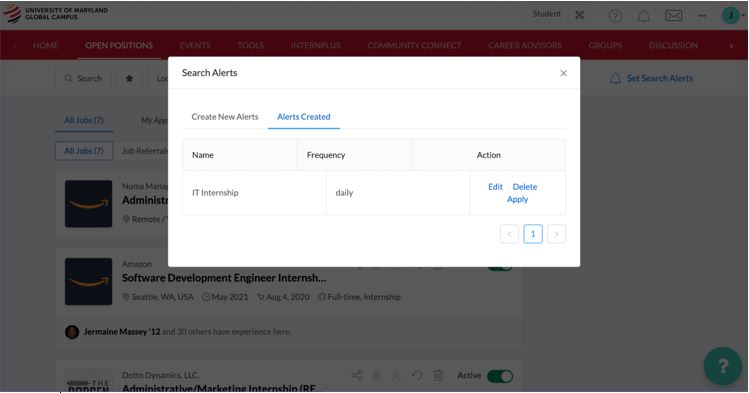Viewport: 749px width, 393px height.
Task: Click the star favorites filter button
Action: [129, 78]
